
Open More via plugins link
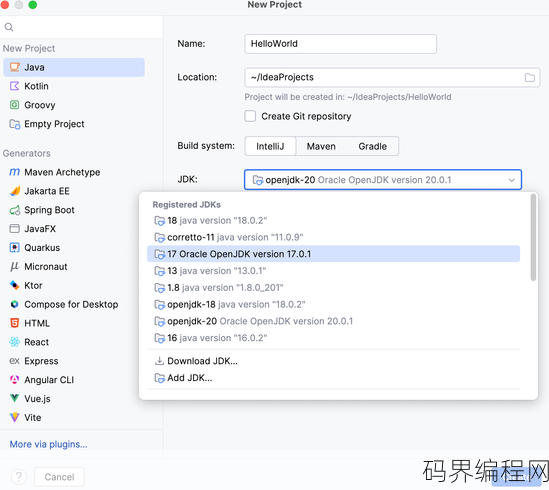pyautogui.click(x=48, y=444)
